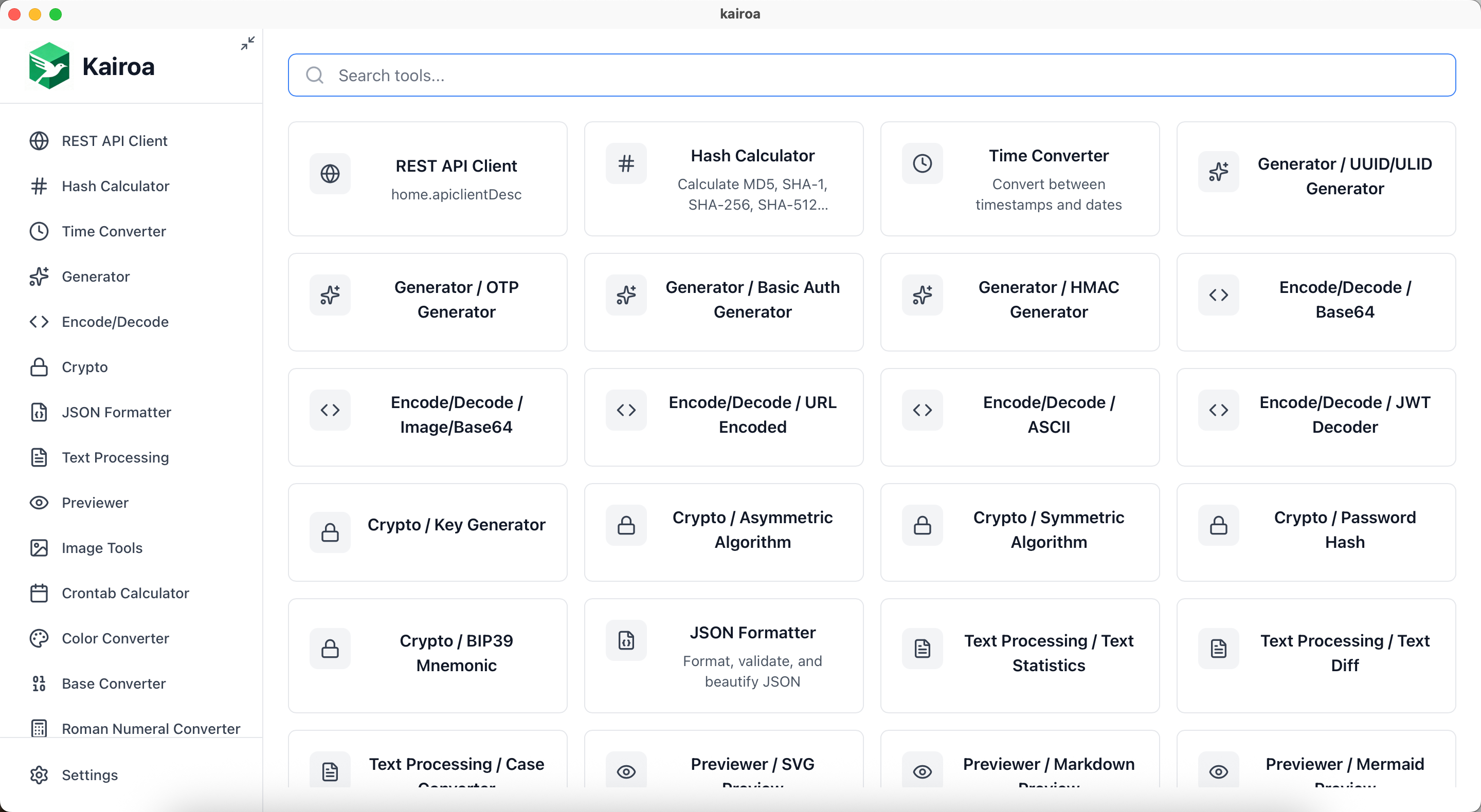Select the Previewer eye icon
Image resolution: width=1481 pixels, height=812 pixels.
click(x=39, y=502)
